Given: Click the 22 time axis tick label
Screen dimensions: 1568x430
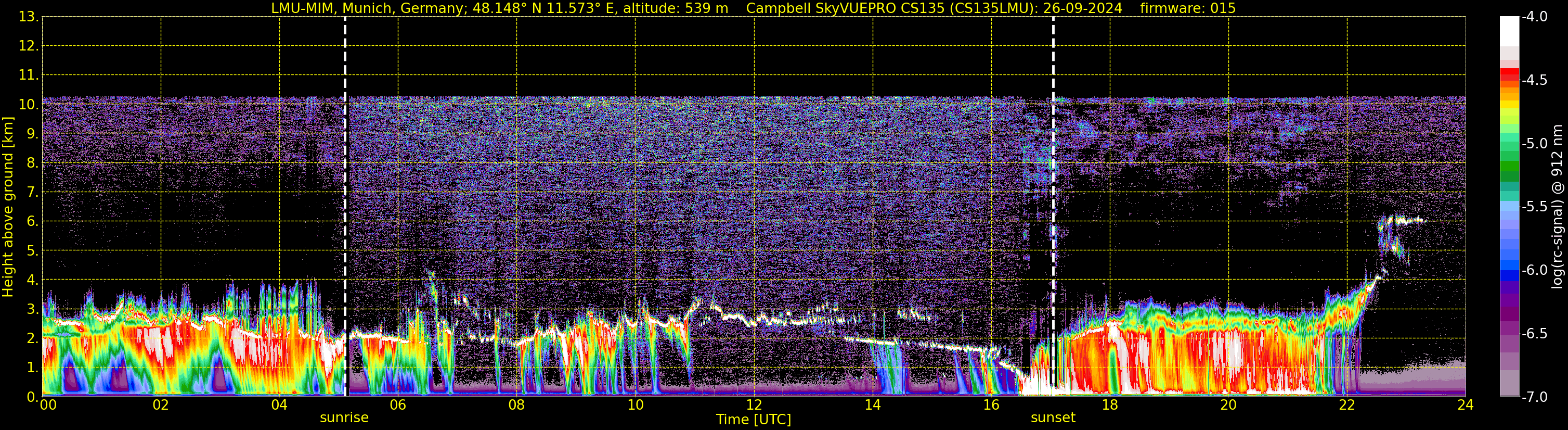Looking at the screenshot, I should tap(1347, 405).
